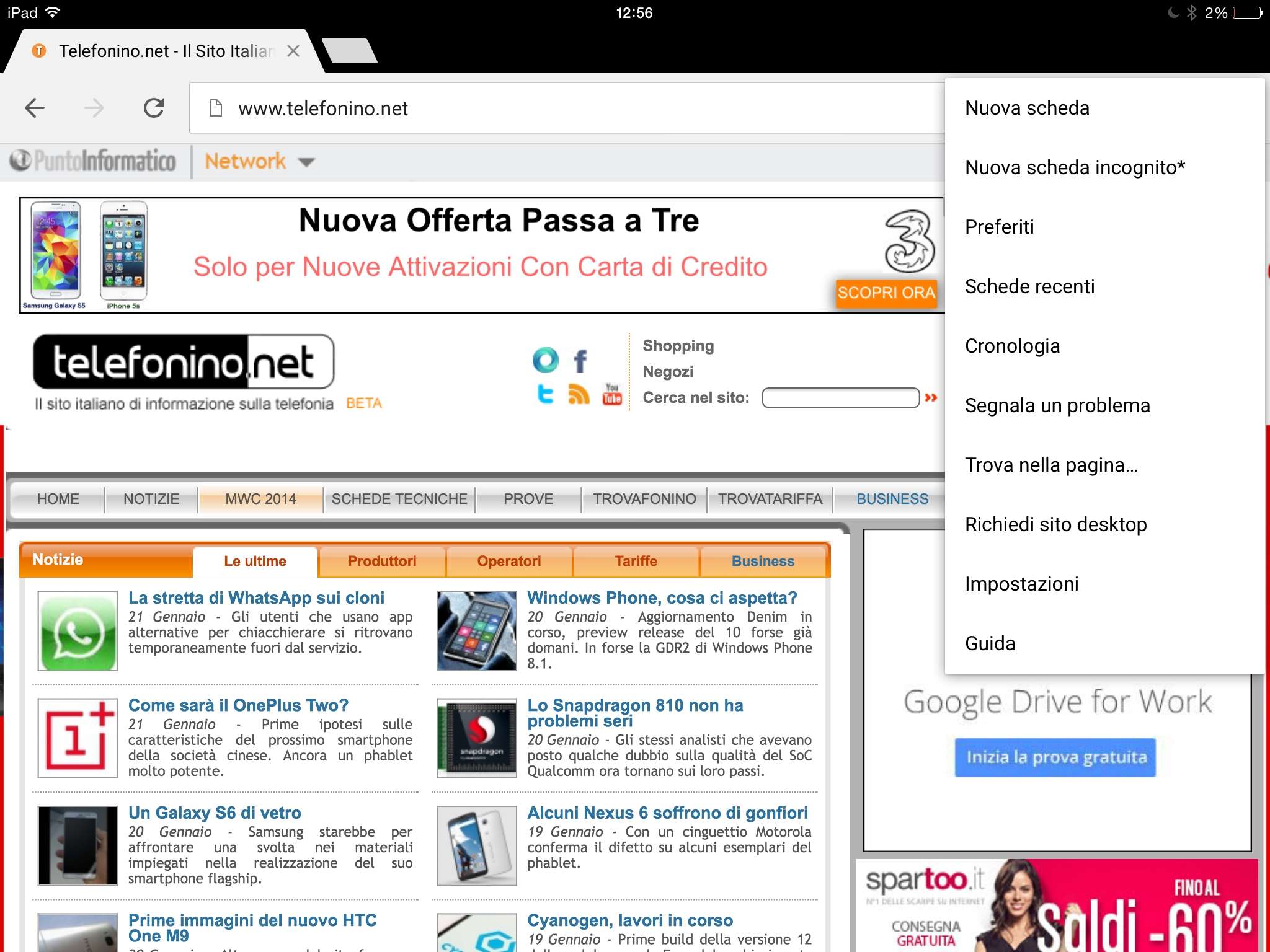This screenshot has width=1270, height=952.
Task: Open the TROVATARIFFA navigation item
Action: (x=770, y=499)
